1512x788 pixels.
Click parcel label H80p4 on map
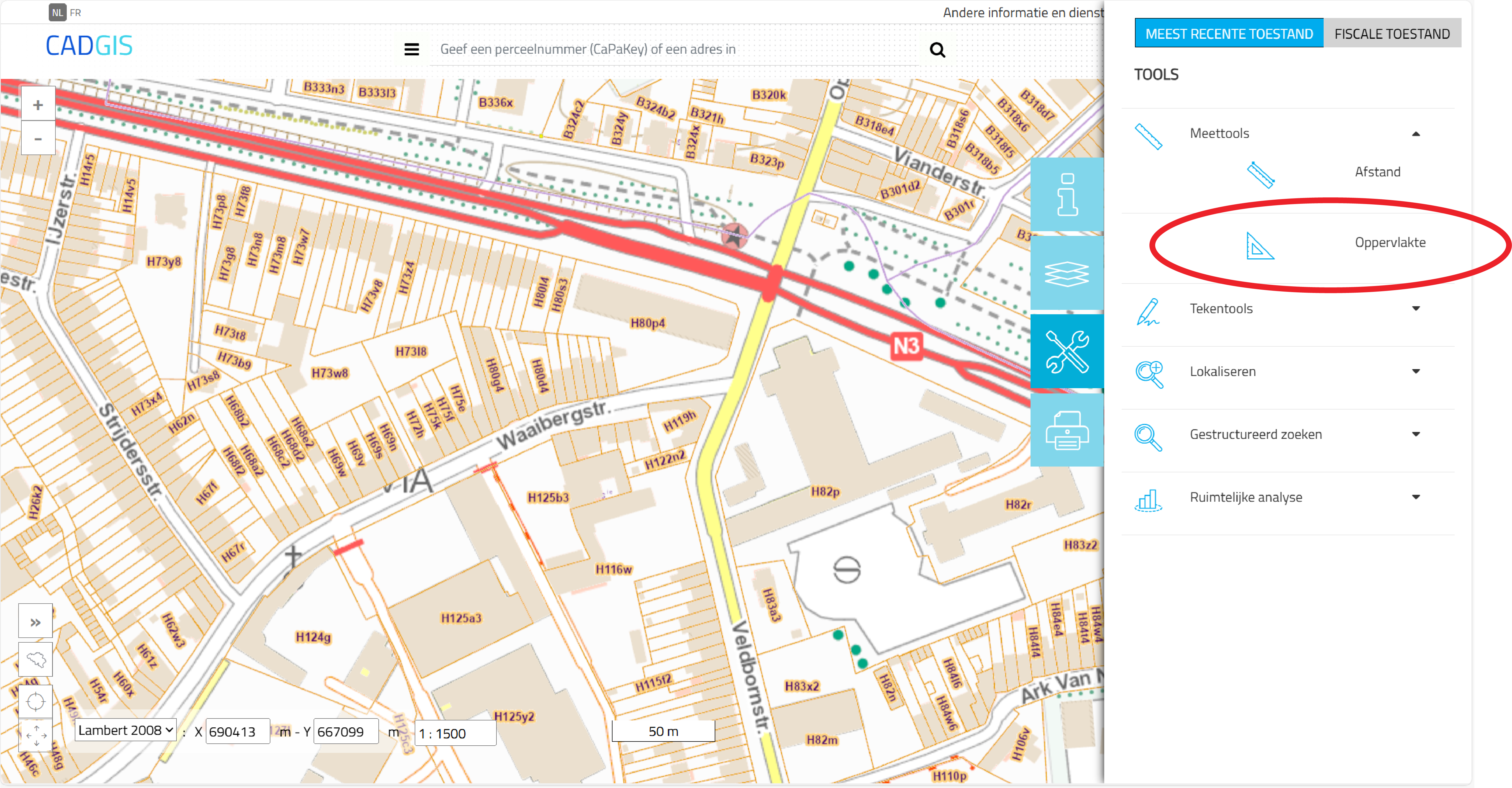[x=647, y=323]
